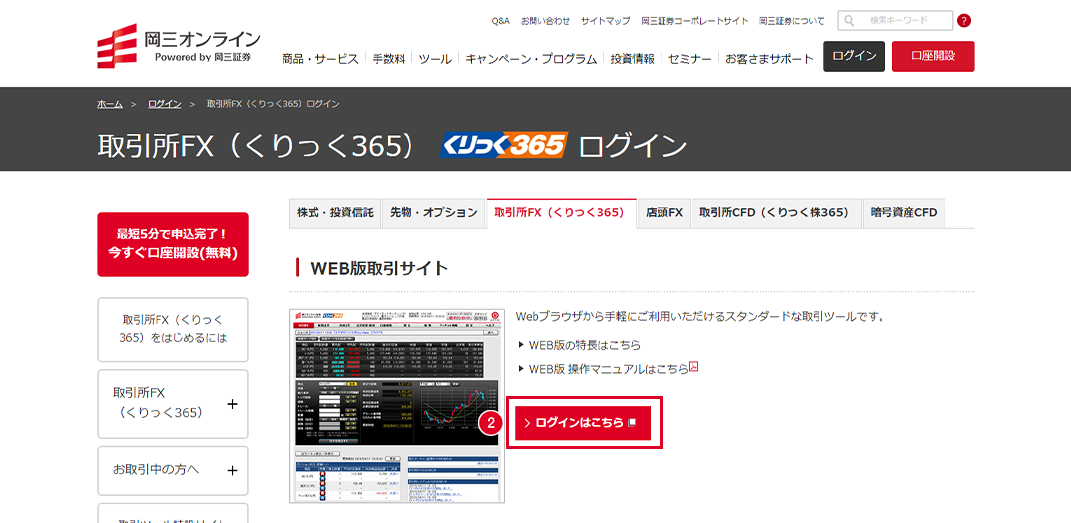Open 取引所FX（くりっく365）をはじめるには sidebar item

(x=173, y=329)
